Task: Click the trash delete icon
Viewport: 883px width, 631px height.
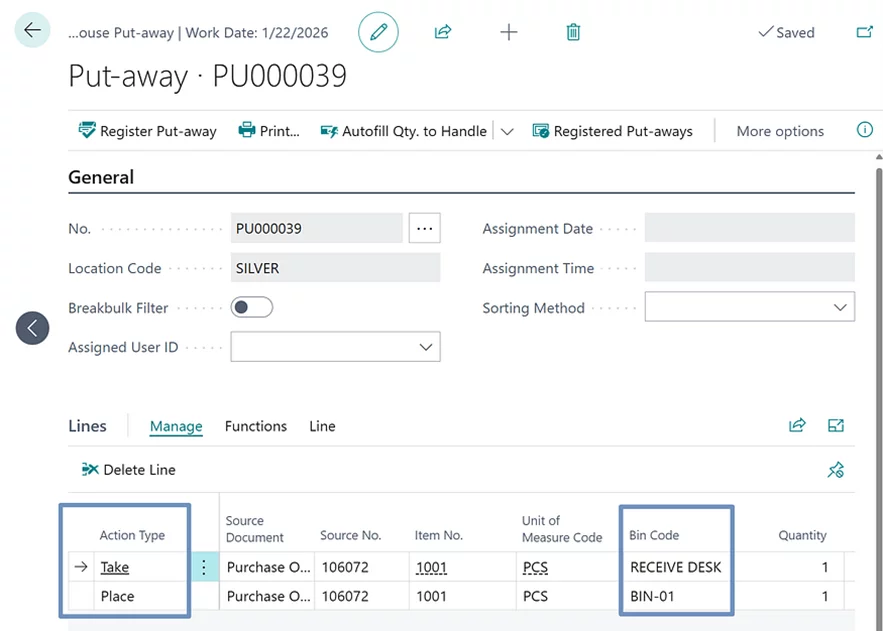Action: point(573,32)
